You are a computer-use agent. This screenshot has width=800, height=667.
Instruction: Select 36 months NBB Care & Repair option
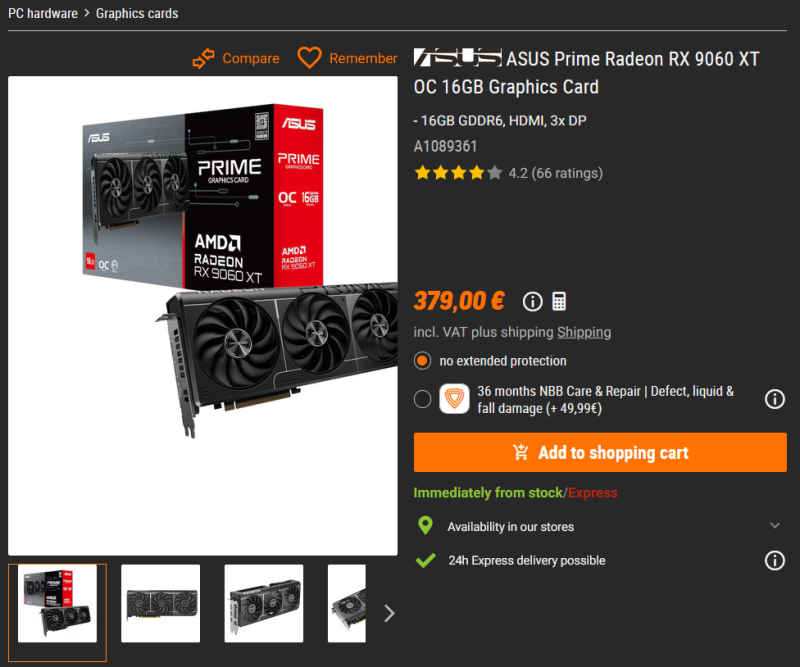[422, 399]
